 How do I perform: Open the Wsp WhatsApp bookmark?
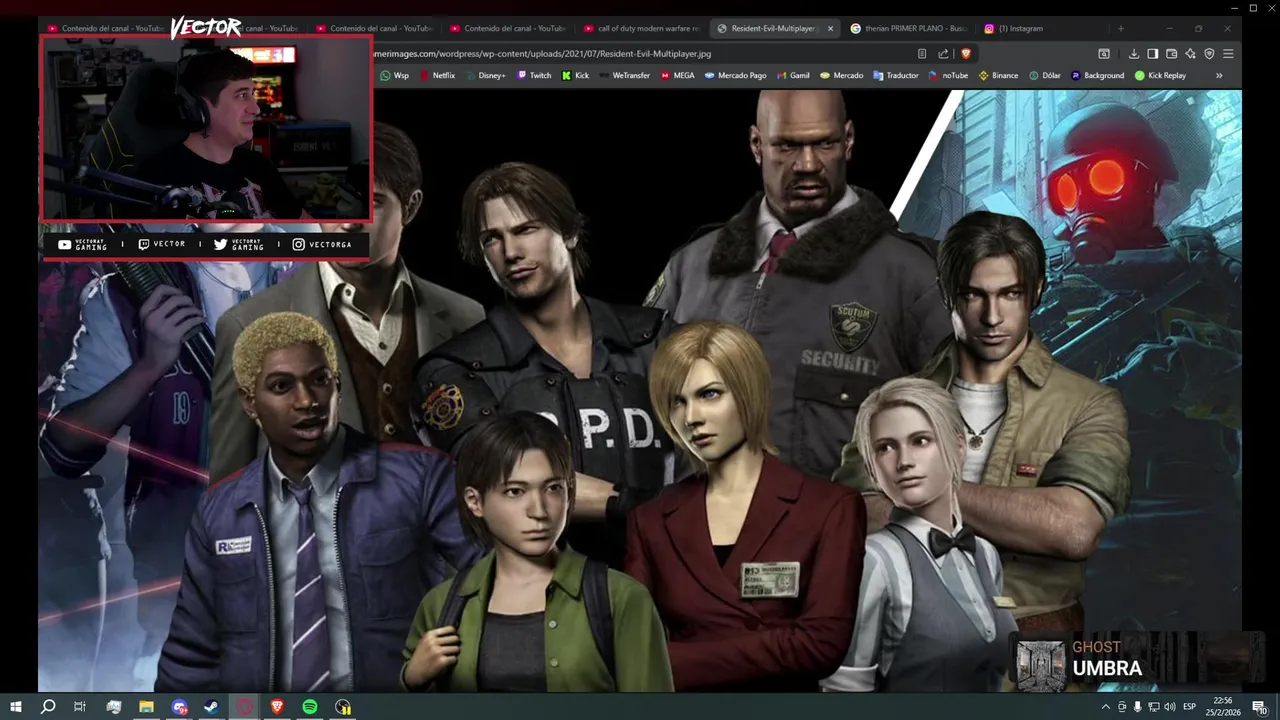coord(394,75)
